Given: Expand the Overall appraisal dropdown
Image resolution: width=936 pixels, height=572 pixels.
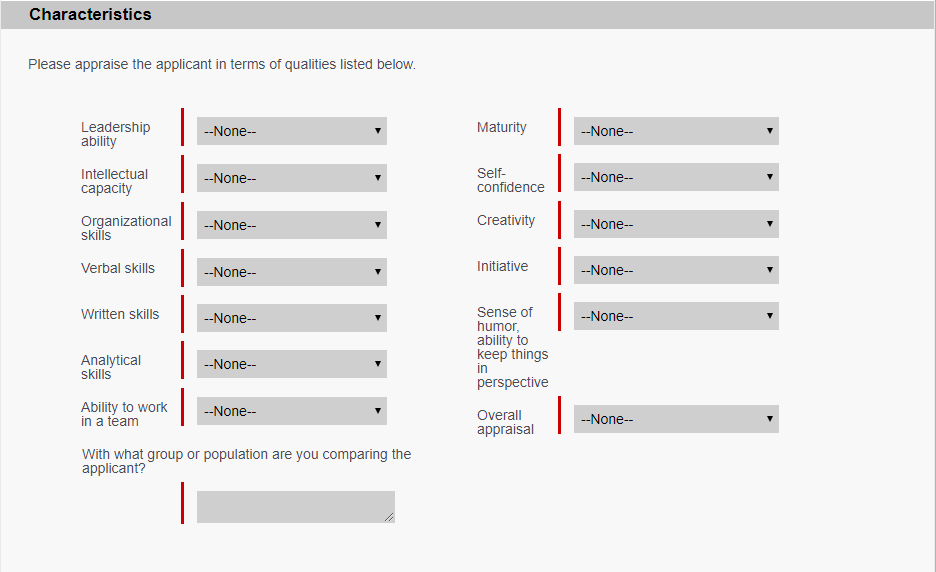Looking at the screenshot, I should click(x=676, y=419).
